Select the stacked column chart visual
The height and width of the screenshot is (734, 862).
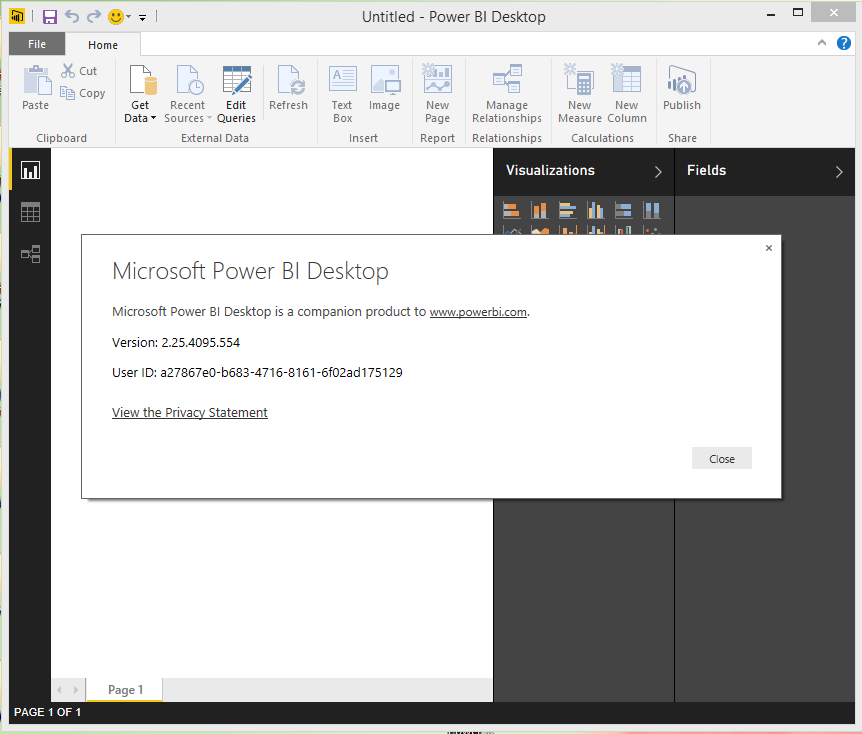coord(539,210)
